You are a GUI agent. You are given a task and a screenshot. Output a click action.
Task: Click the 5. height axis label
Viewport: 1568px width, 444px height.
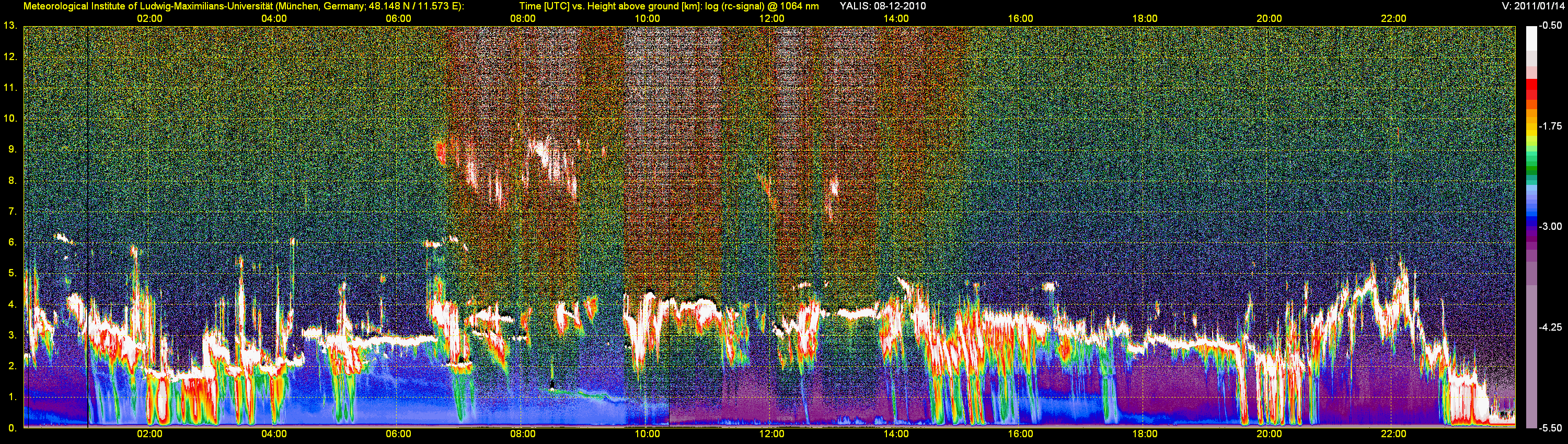pos(12,273)
